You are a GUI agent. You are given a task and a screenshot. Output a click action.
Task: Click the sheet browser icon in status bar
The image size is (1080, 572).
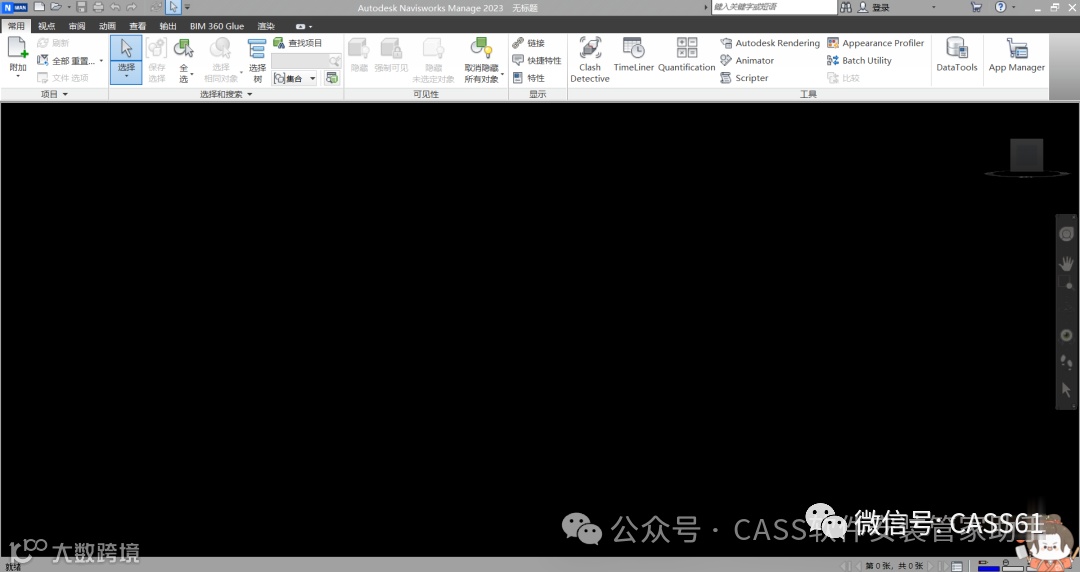click(x=957, y=566)
